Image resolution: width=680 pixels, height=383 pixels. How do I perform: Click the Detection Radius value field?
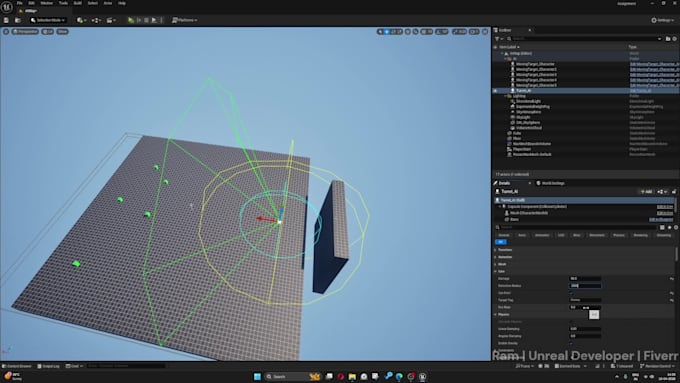[x=585, y=286]
